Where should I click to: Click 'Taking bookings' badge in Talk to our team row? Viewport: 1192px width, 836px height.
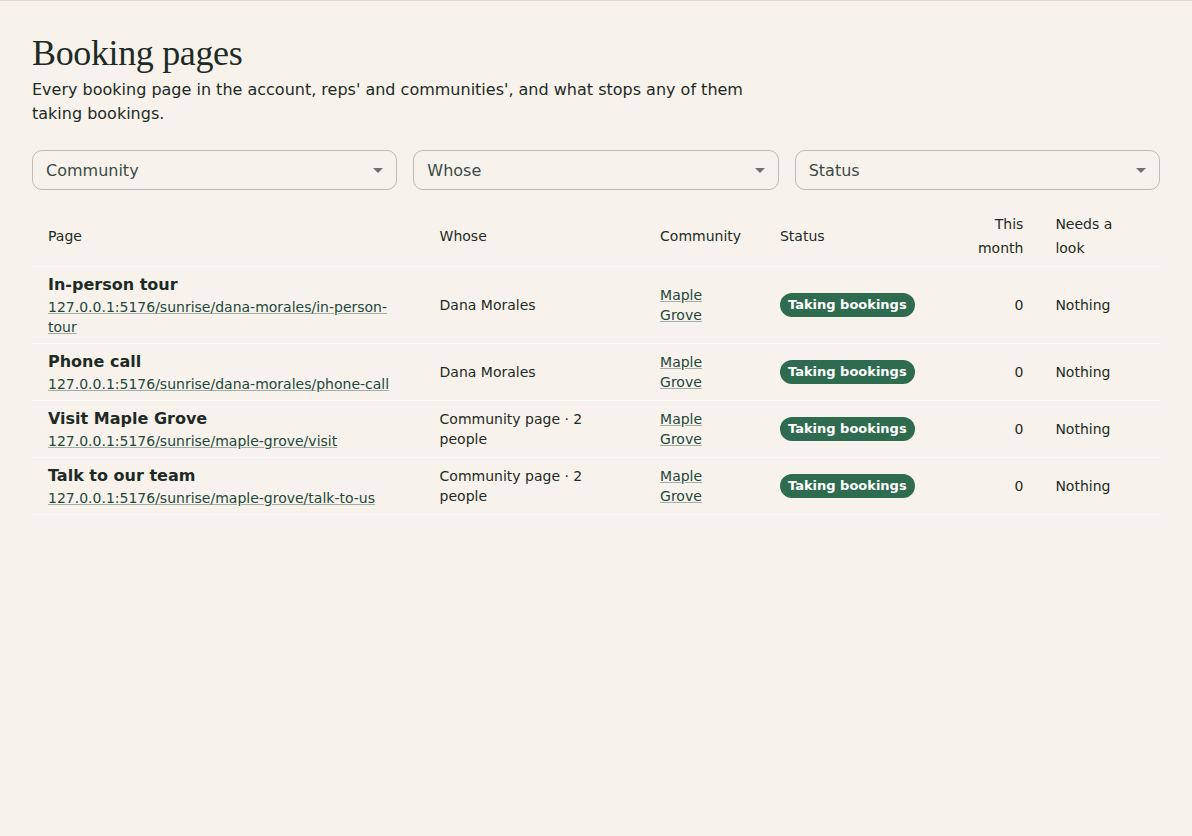(x=847, y=486)
